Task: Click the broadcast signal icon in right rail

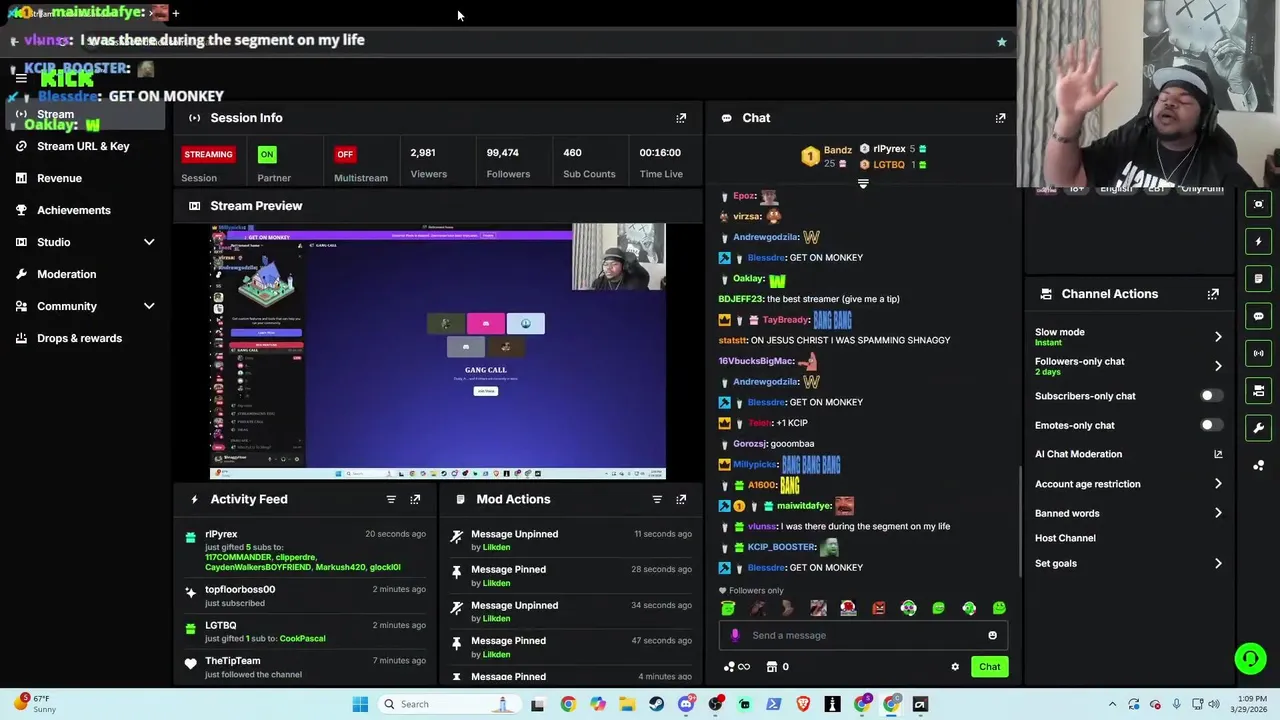Action: click(x=1259, y=353)
